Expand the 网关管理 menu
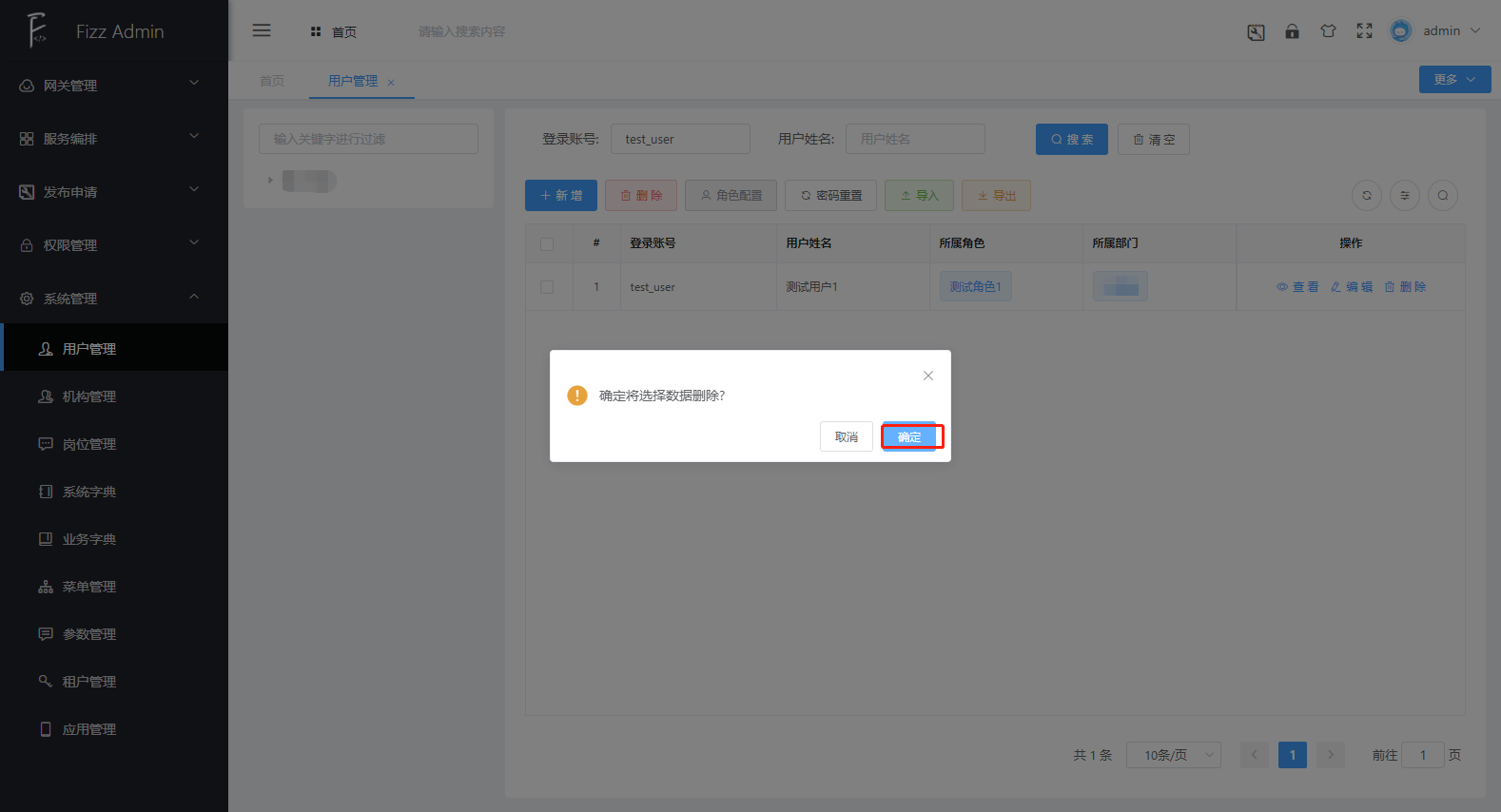 tap(114, 86)
